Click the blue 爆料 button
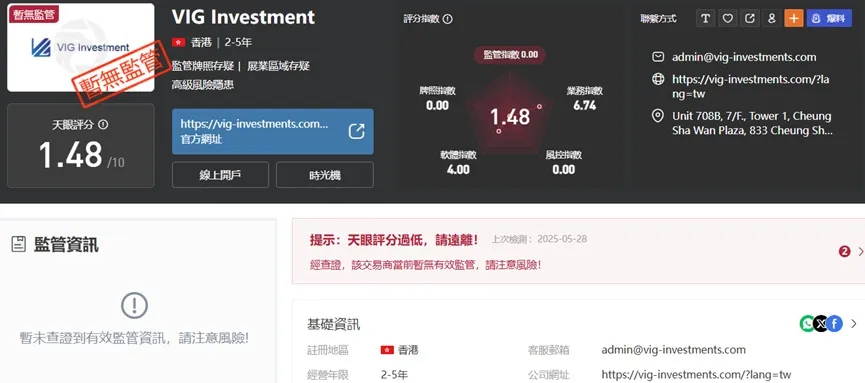This screenshot has height=383, width=865. point(829,18)
